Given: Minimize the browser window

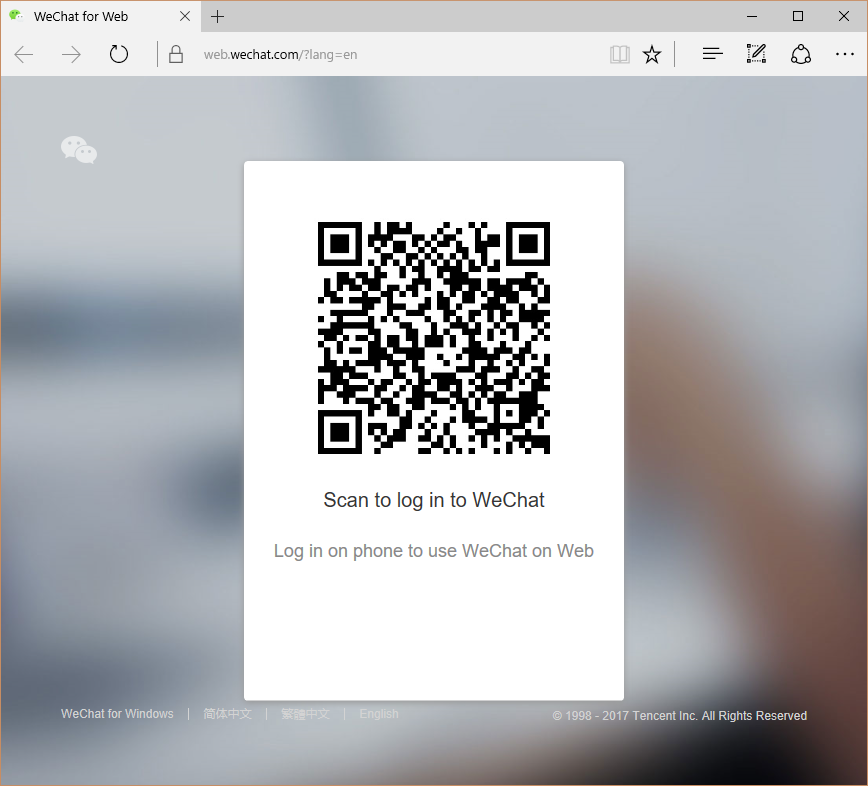Looking at the screenshot, I should tap(752, 17).
